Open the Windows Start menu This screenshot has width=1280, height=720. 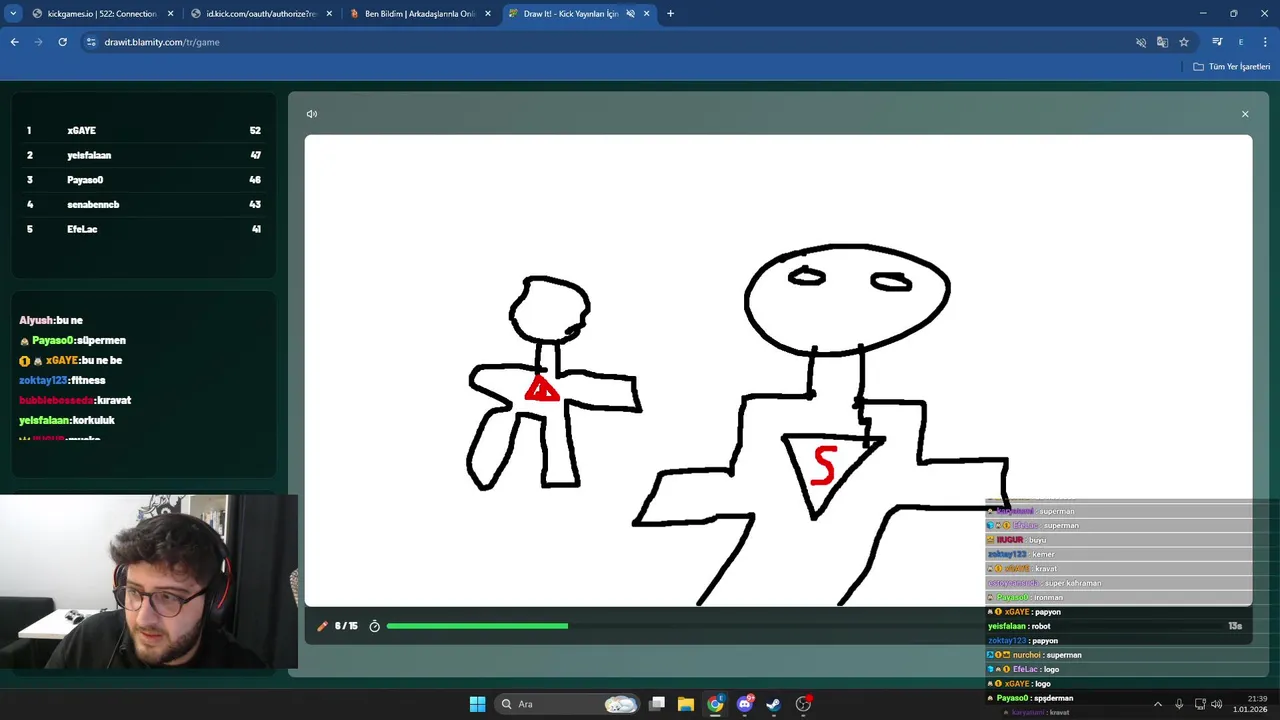(478, 704)
